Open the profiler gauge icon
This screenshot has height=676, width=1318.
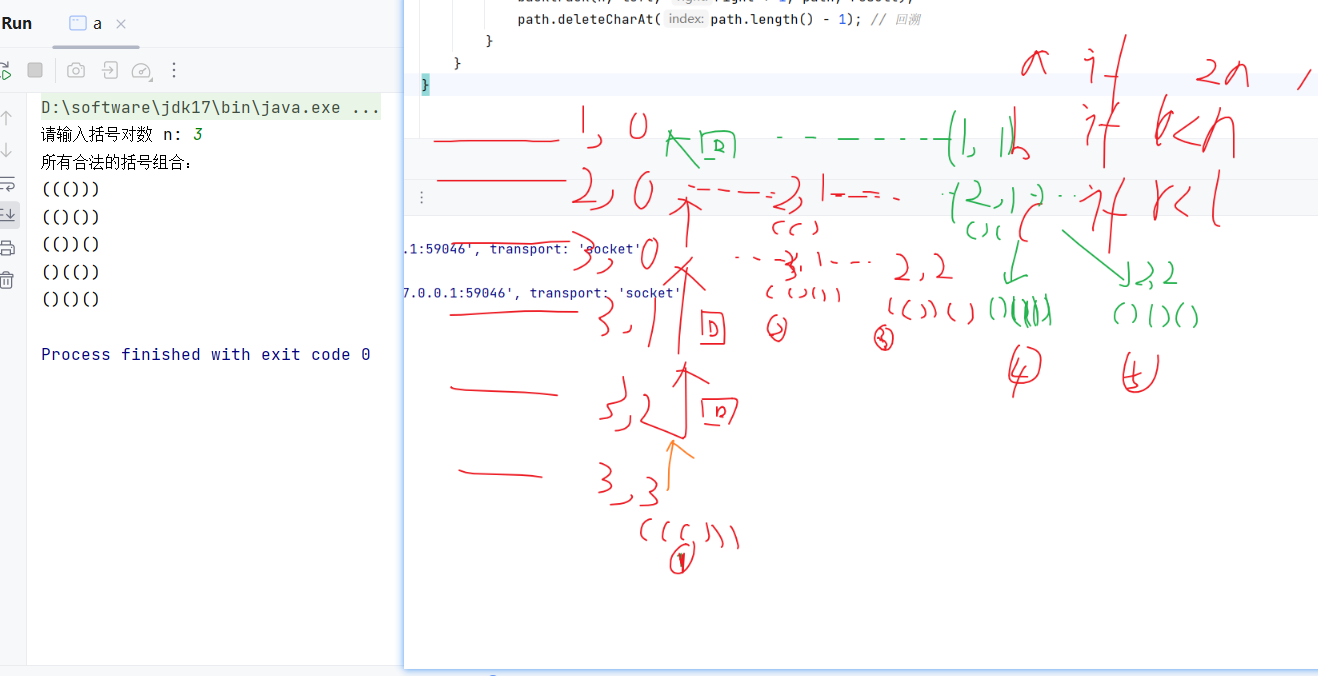(x=141, y=70)
